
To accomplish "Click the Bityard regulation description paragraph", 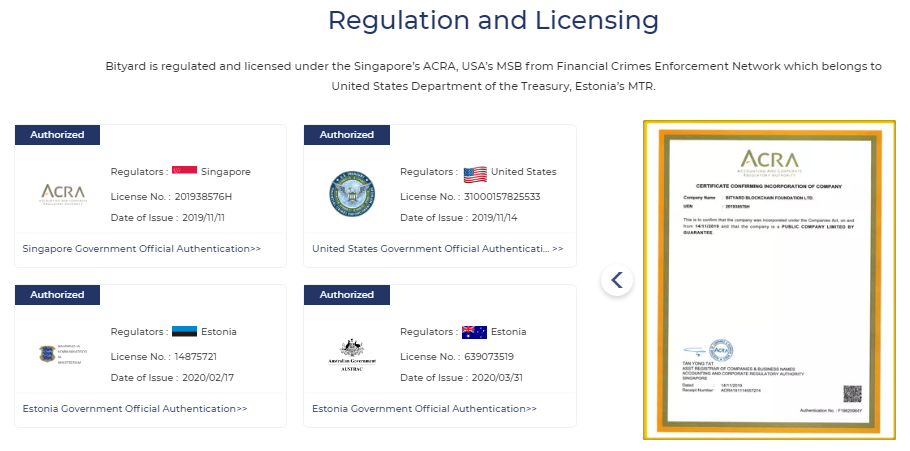I will pos(493,76).
